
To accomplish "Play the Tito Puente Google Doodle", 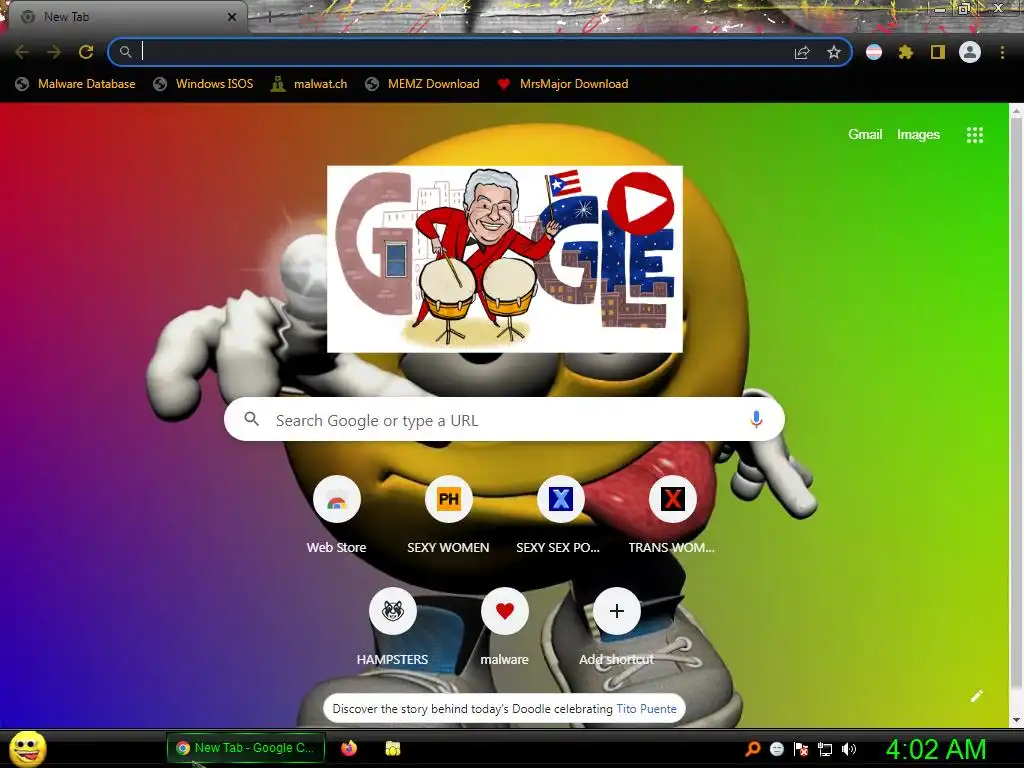I will (x=640, y=203).
